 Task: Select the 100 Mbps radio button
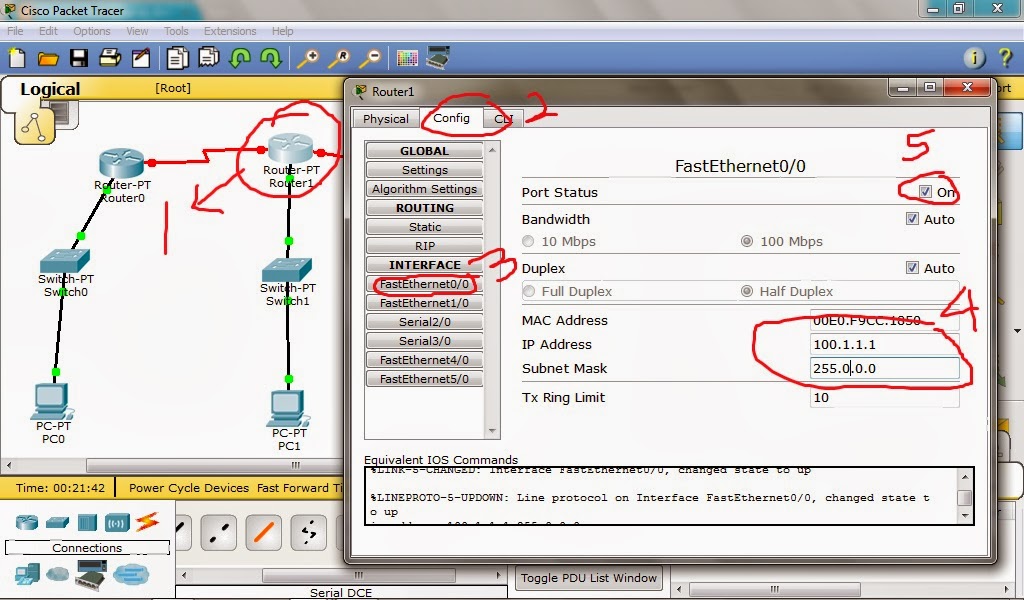click(747, 241)
